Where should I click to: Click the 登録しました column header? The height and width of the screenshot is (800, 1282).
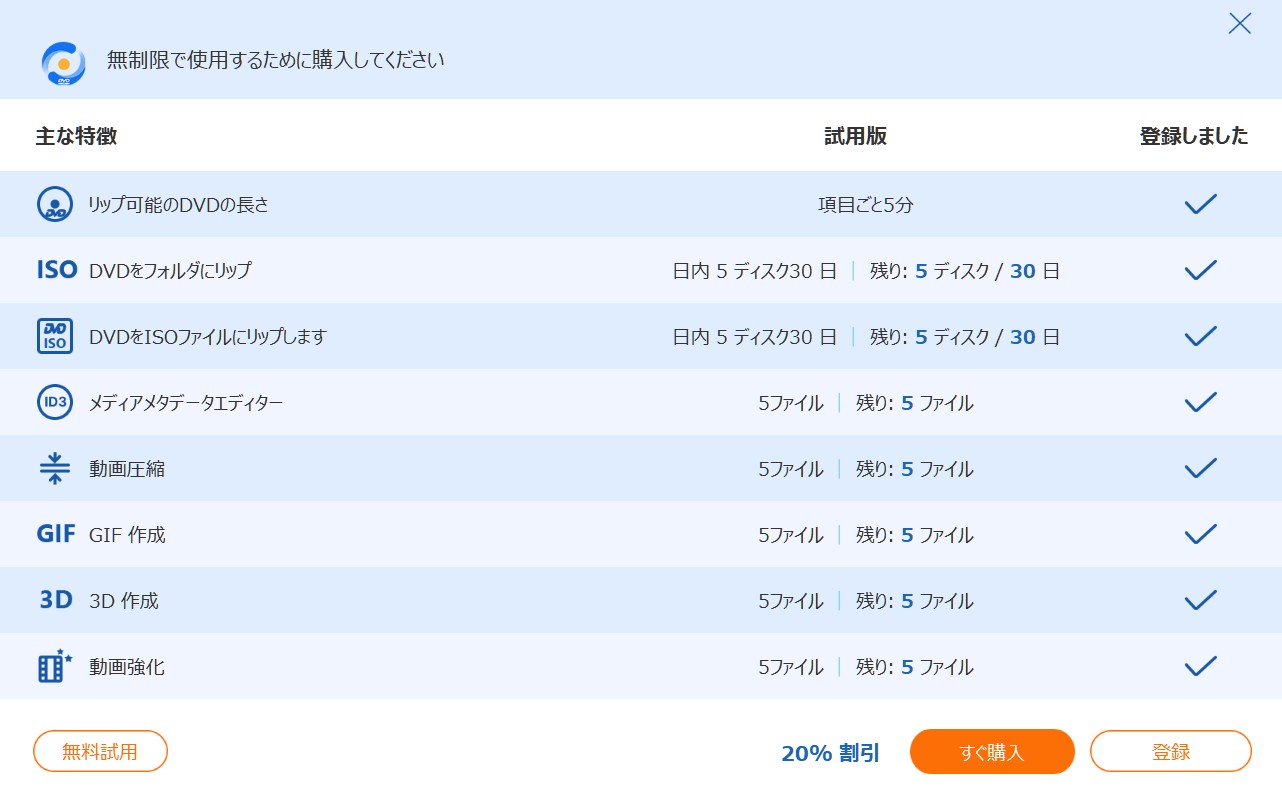click(1194, 136)
